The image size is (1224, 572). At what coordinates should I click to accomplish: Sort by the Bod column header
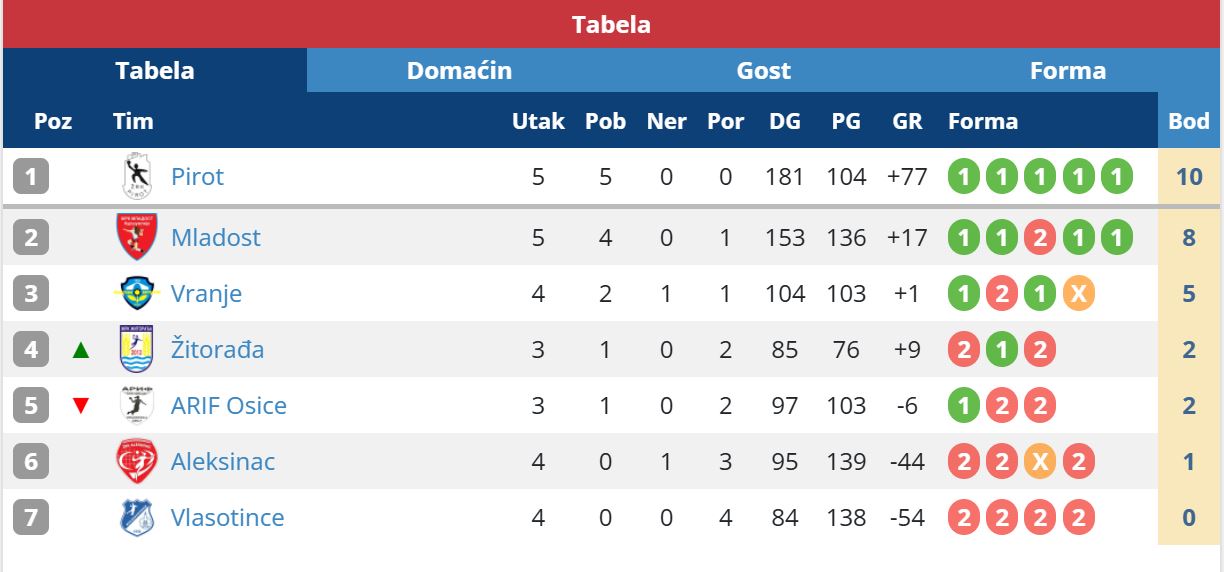click(1189, 121)
